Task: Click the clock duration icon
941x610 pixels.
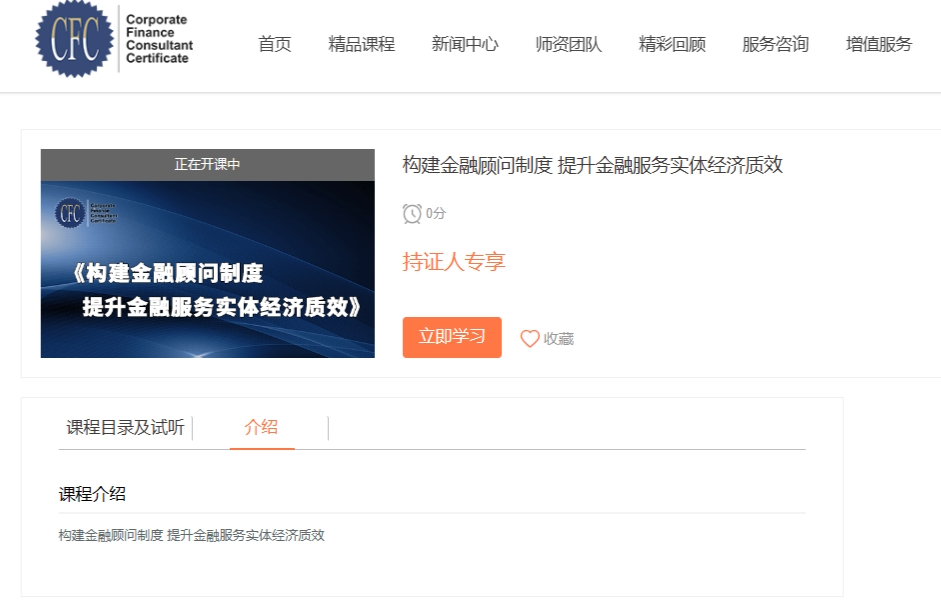Action: [x=412, y=214]
